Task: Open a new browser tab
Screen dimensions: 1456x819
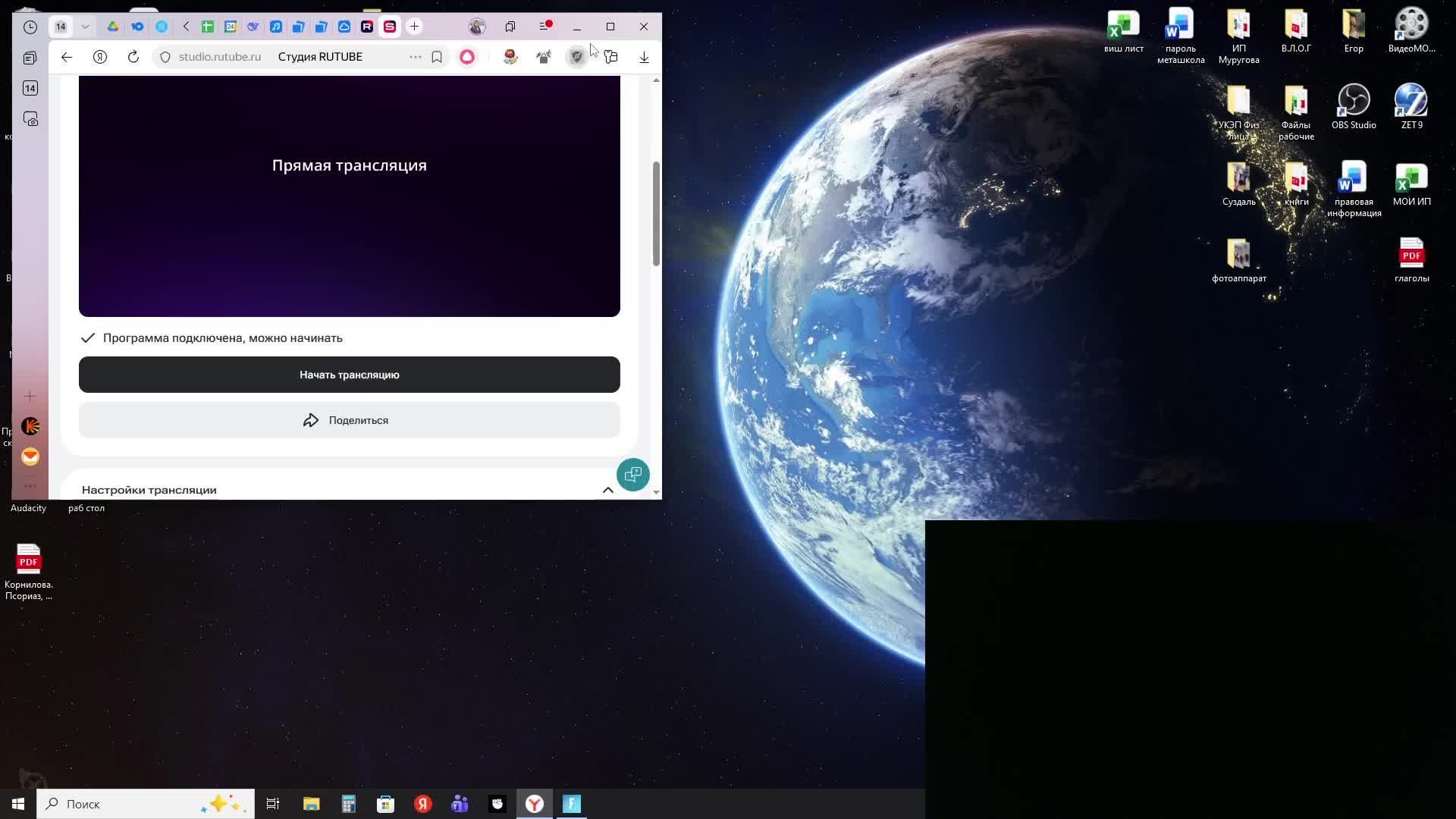Action: [414, 27]
